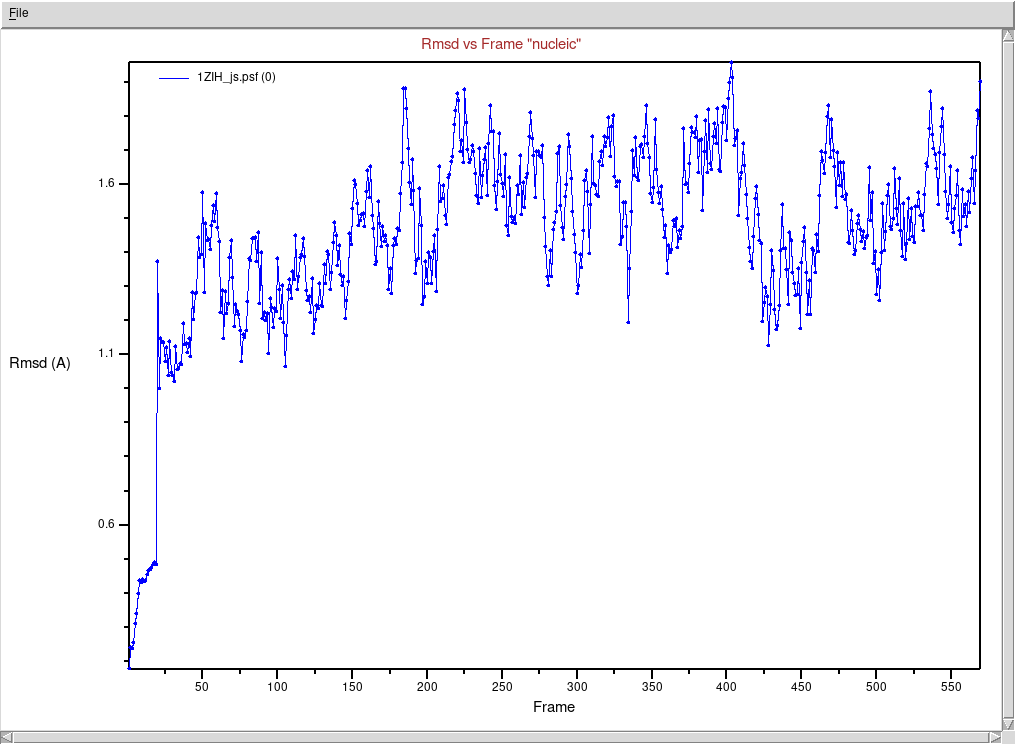Click the x-axis tick label 250

(502, 686)
